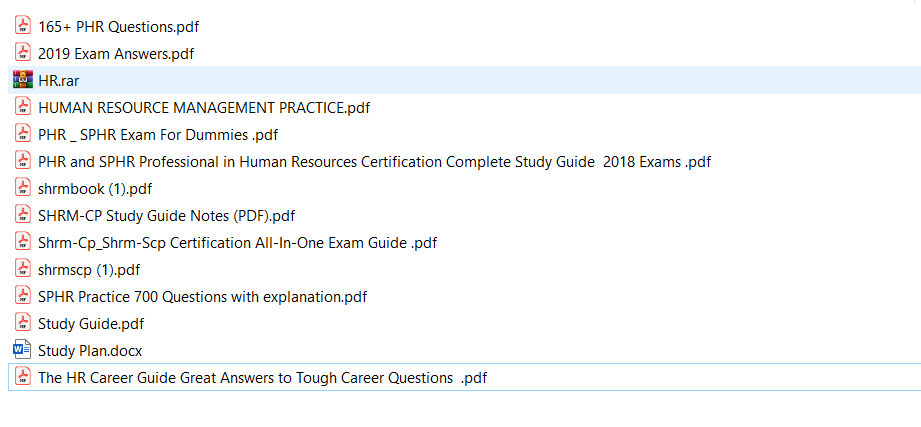The width and height of the screenshot is (921, 427).
Task: Select SPHR Practice 700 Questions with explanation.pdf
Action: point(202,296)
